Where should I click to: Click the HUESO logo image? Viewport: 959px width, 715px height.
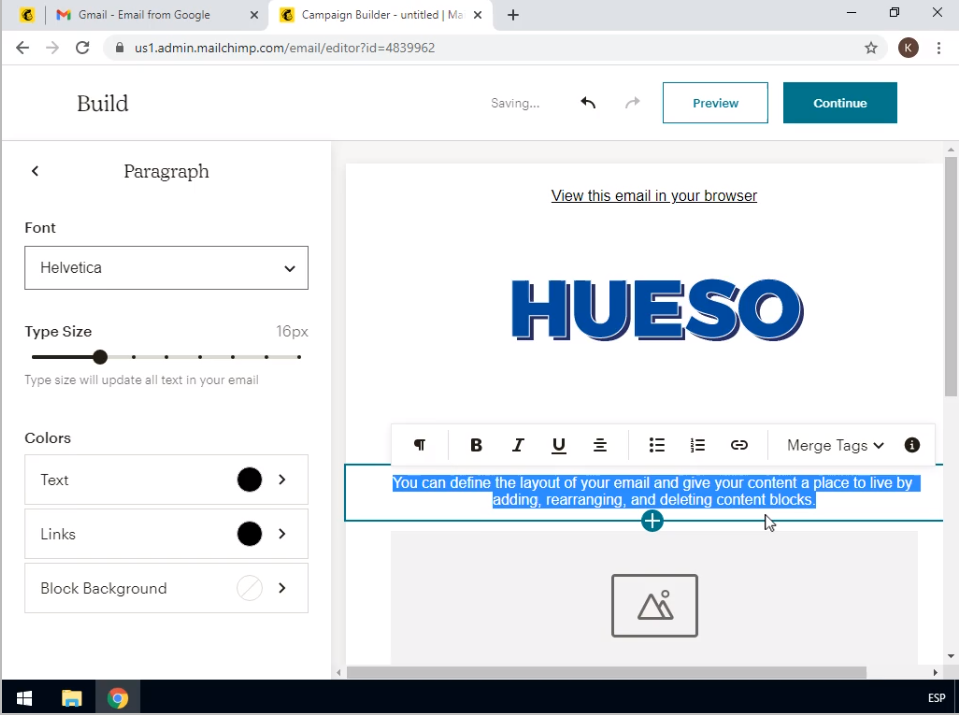click(x=657, y=309)
